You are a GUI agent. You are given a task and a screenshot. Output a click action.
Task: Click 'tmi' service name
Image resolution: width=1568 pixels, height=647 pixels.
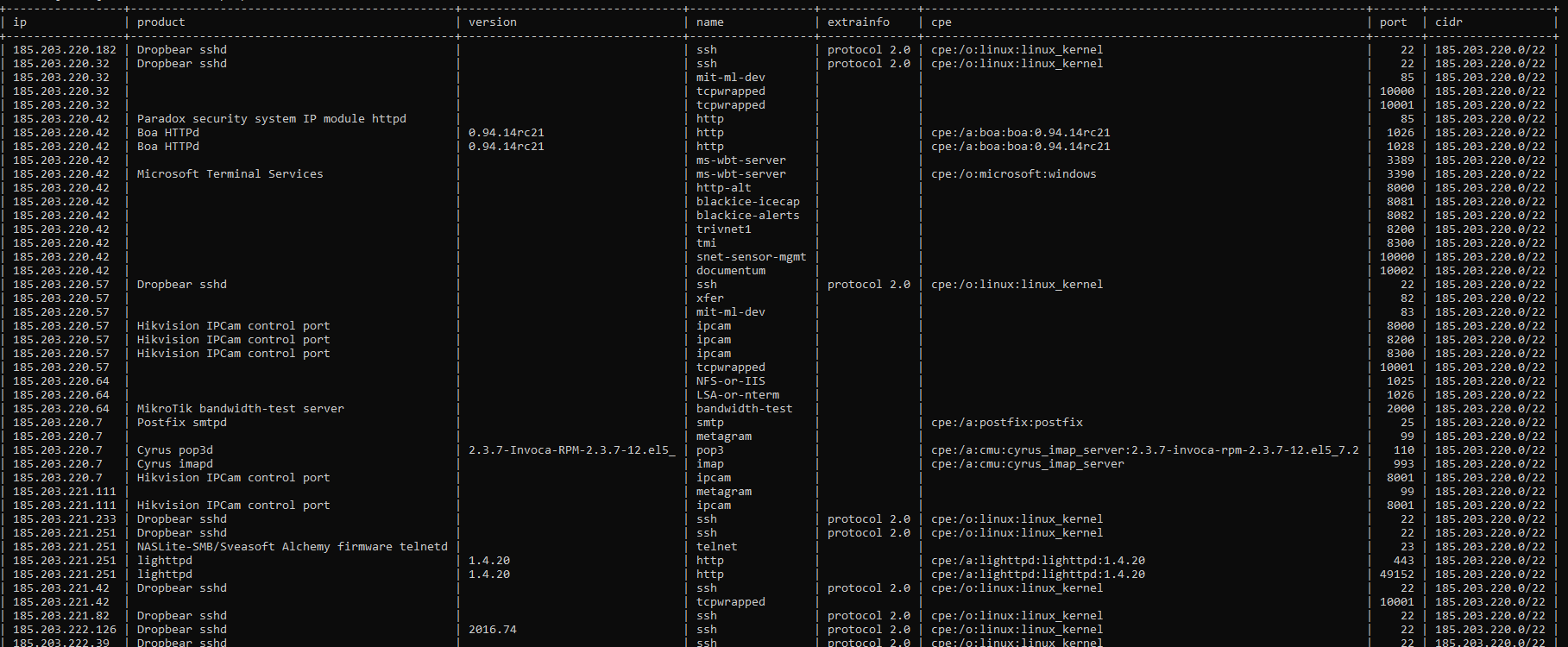[707, 243]
